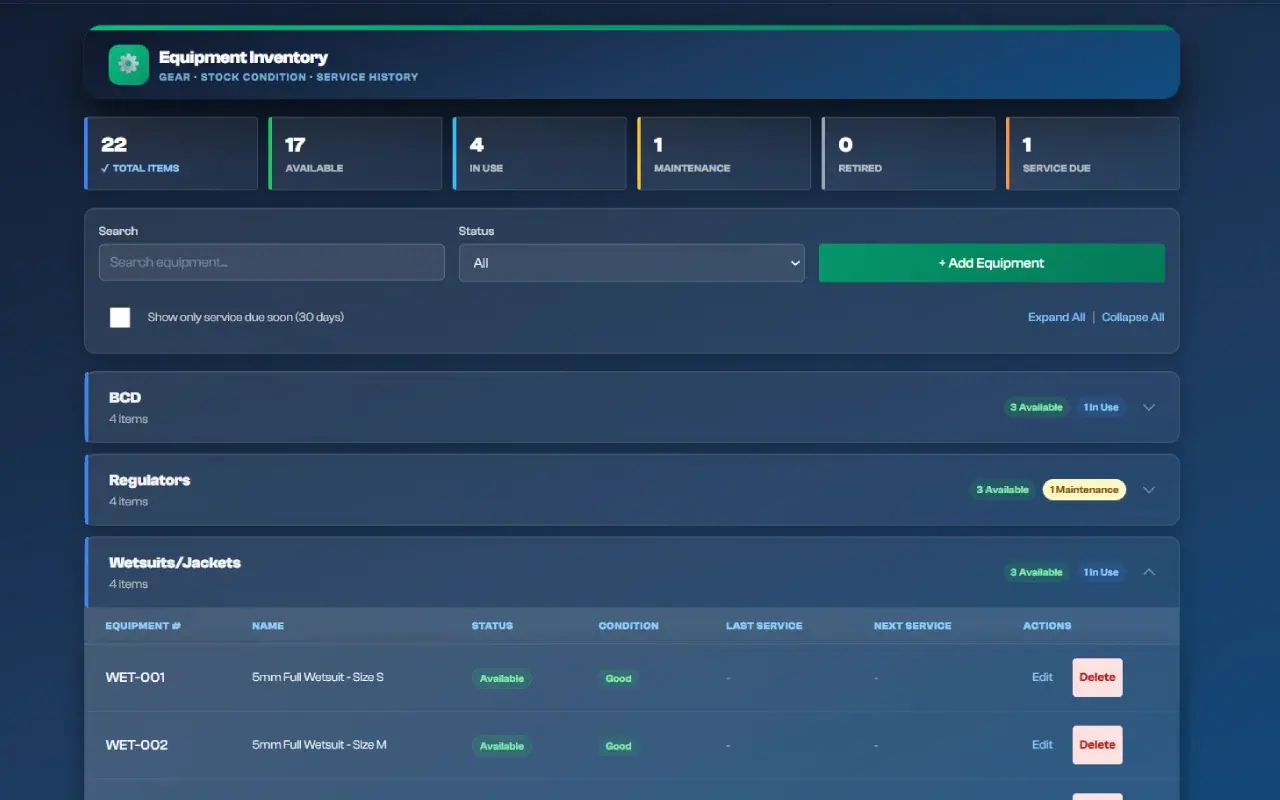Screen dimensions: 1280x800
Task: Click the 3 Available badge on BCD
Action: tap(1036, 407)
